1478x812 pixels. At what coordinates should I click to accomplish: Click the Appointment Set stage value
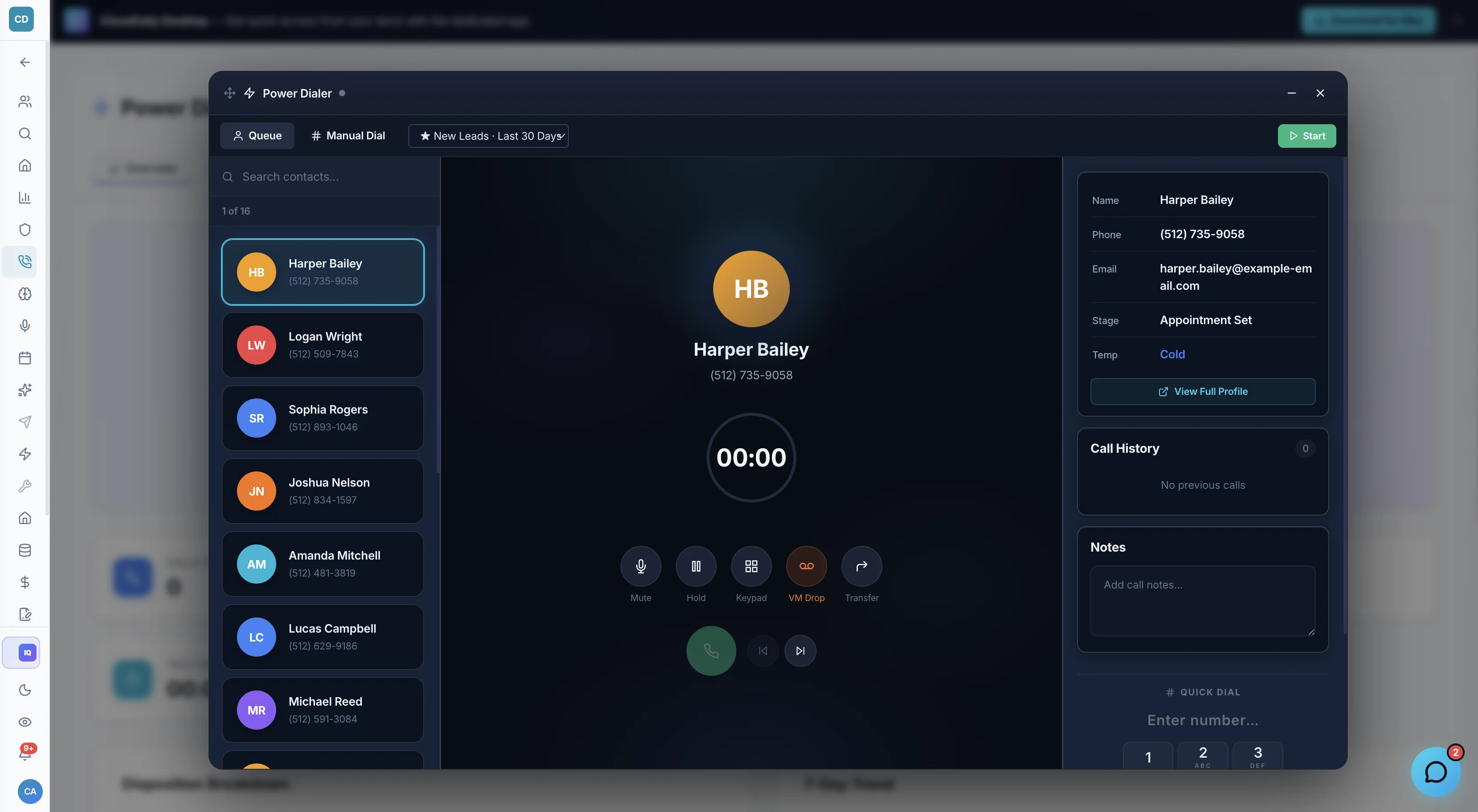click(1205, 320)
